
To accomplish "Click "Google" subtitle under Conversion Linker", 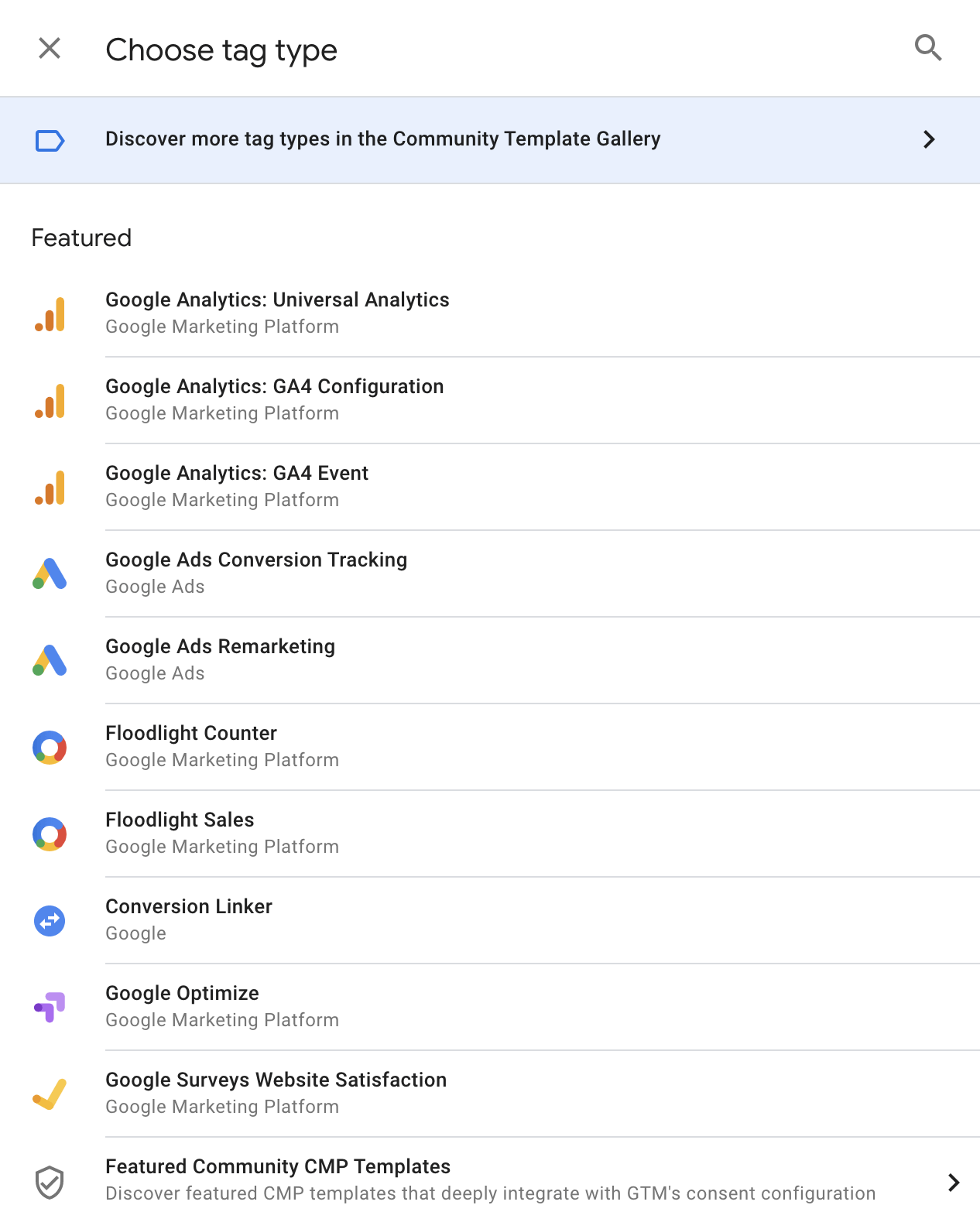I will 135,933.
